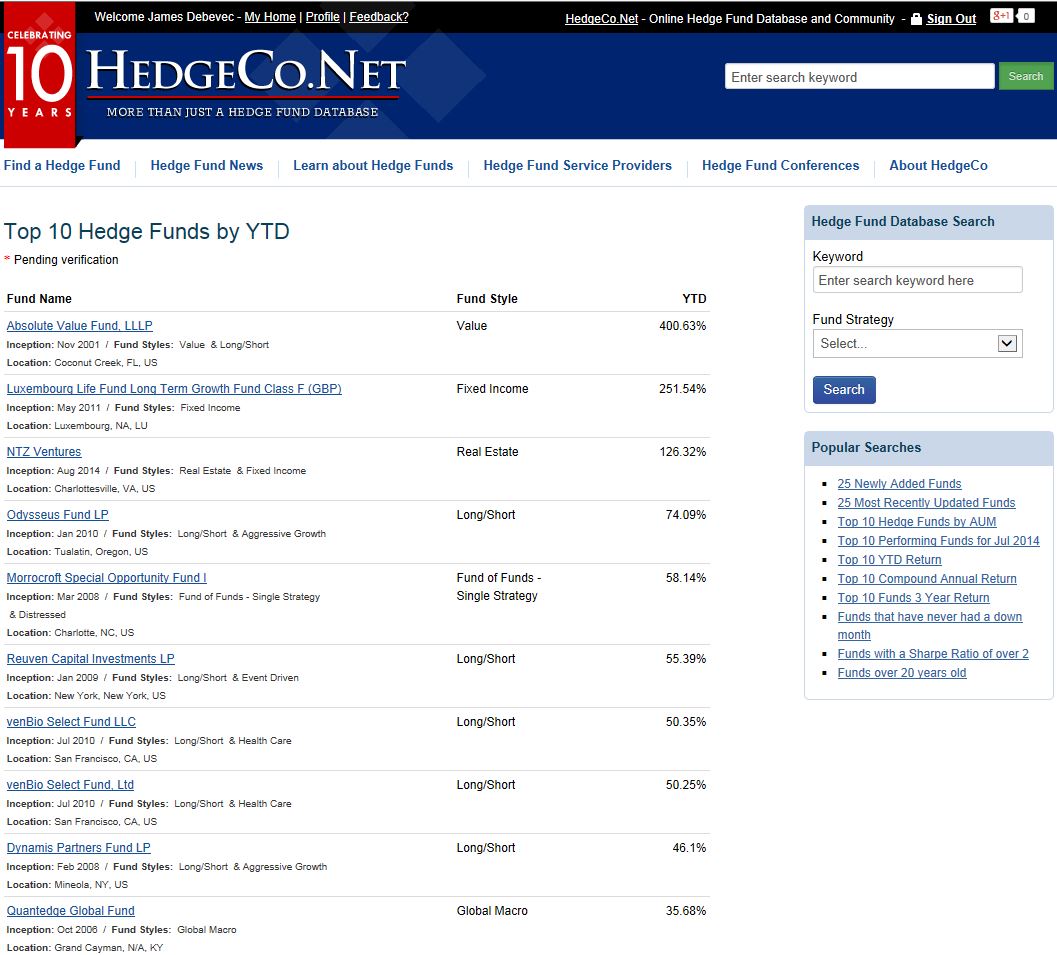This screenshot has width=1057, height=955.
Task: Click Location: Coconut Creek, FL, US text
Action: 82,363
